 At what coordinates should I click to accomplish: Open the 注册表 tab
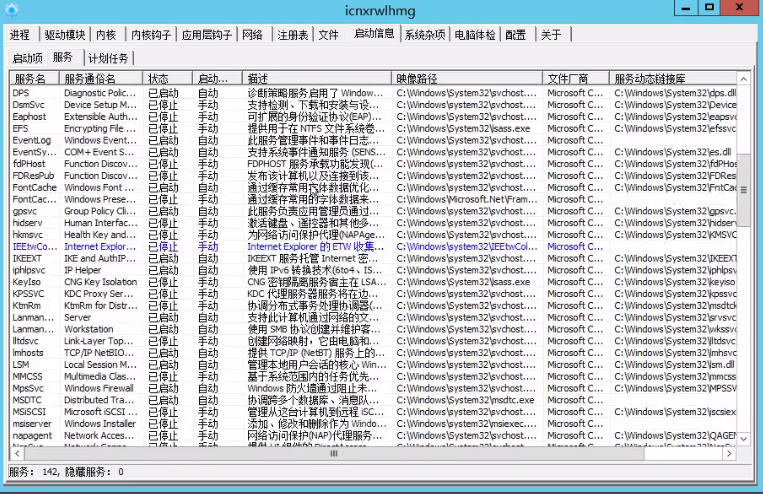point(293,34)
